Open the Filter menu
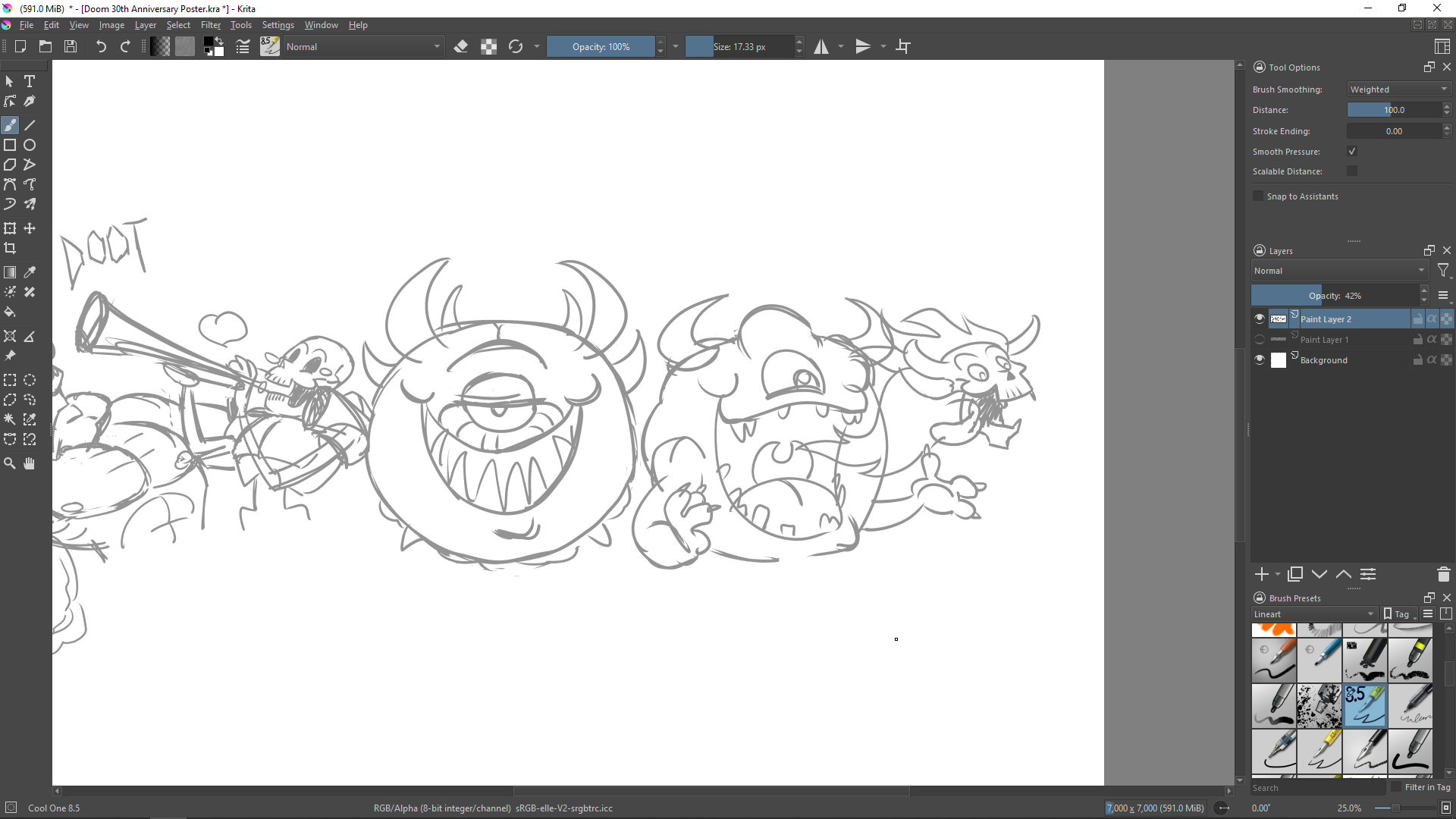The height and width of the screenshot is (819, 1456). 211,25
